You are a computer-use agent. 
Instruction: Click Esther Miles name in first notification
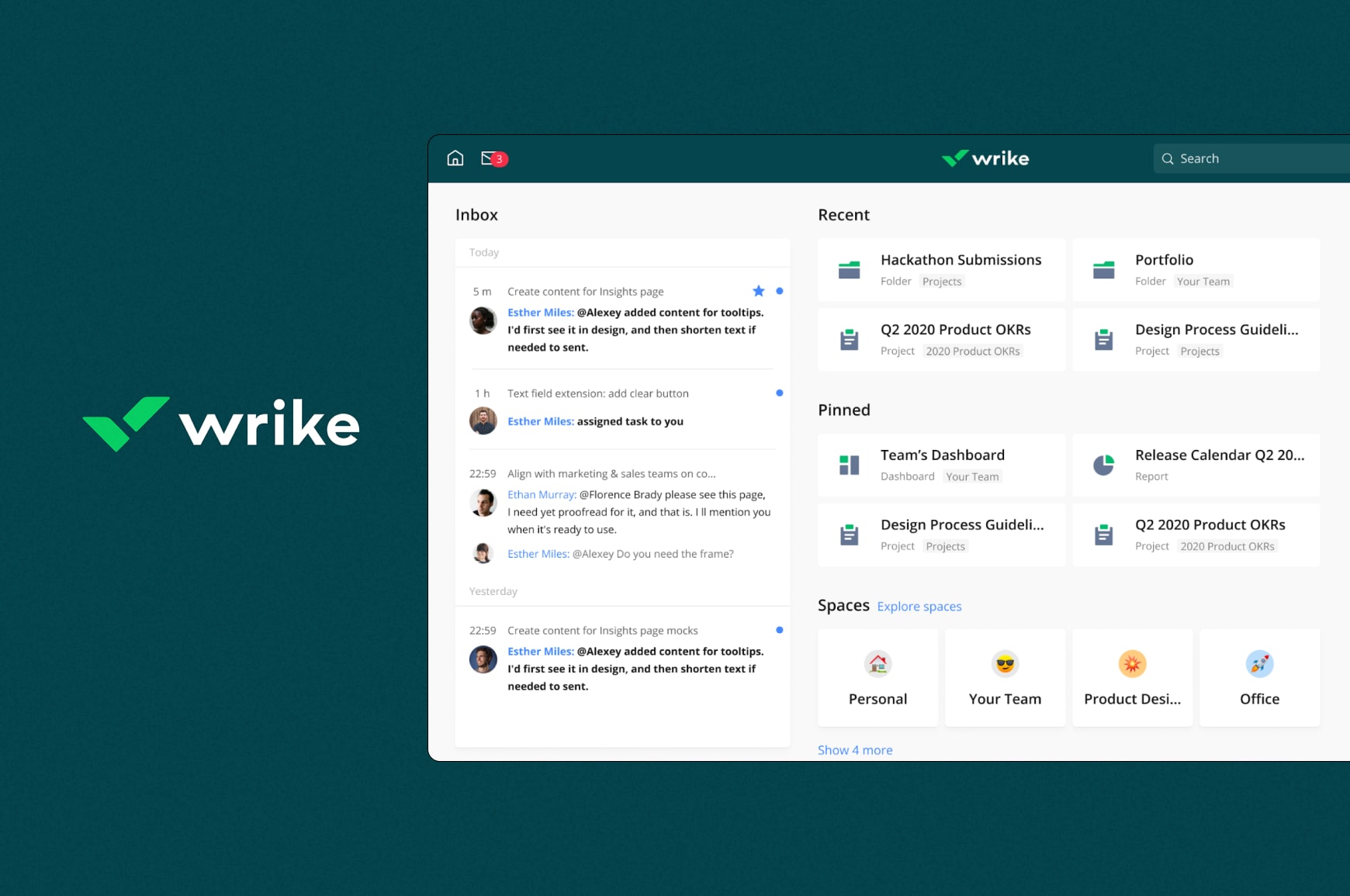click(540, 313)
